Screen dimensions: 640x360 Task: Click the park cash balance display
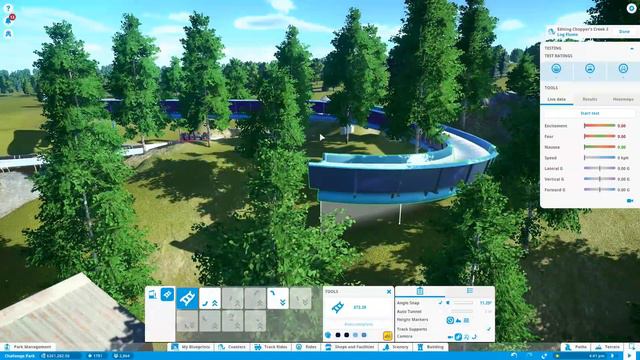[x=61, y=356]
